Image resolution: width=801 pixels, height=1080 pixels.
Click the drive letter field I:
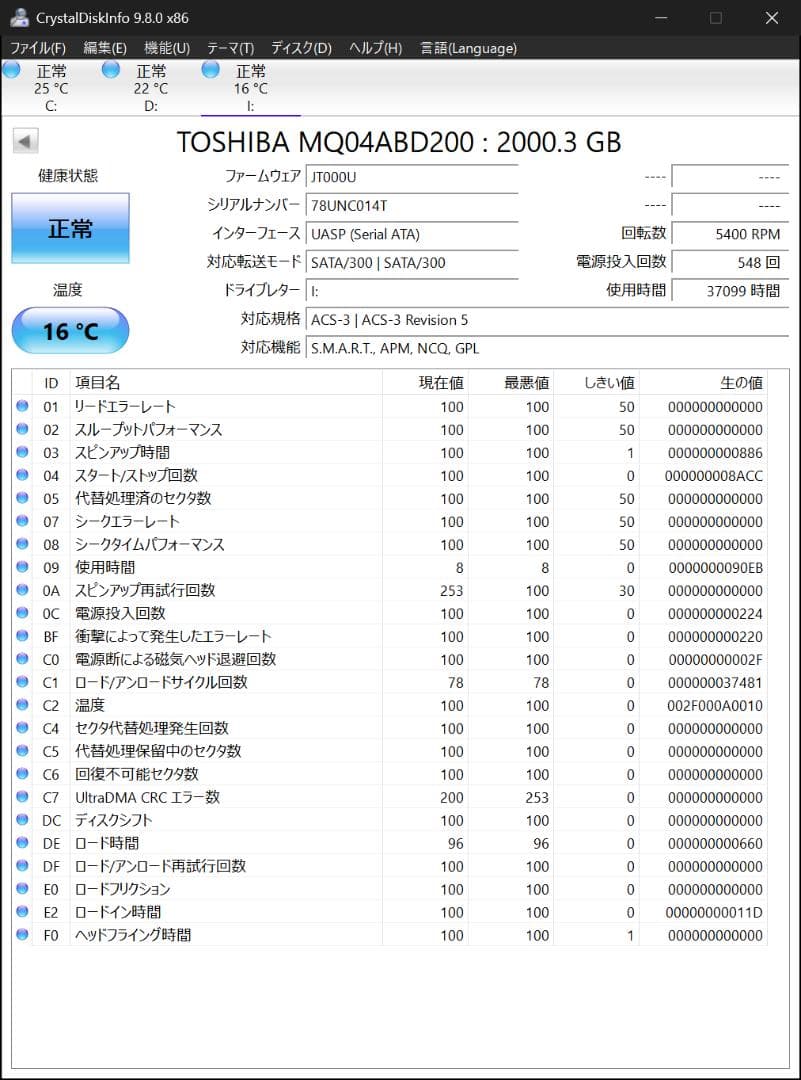(412, 291)
